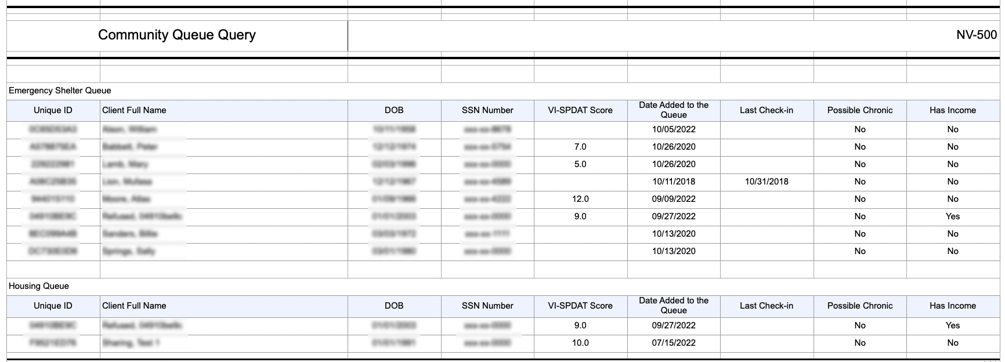1005x362 pixels.
Task: Select Possible Chronic No in the 07/15/2022 row
Action: pyautogui.click(x=860, y=343)
